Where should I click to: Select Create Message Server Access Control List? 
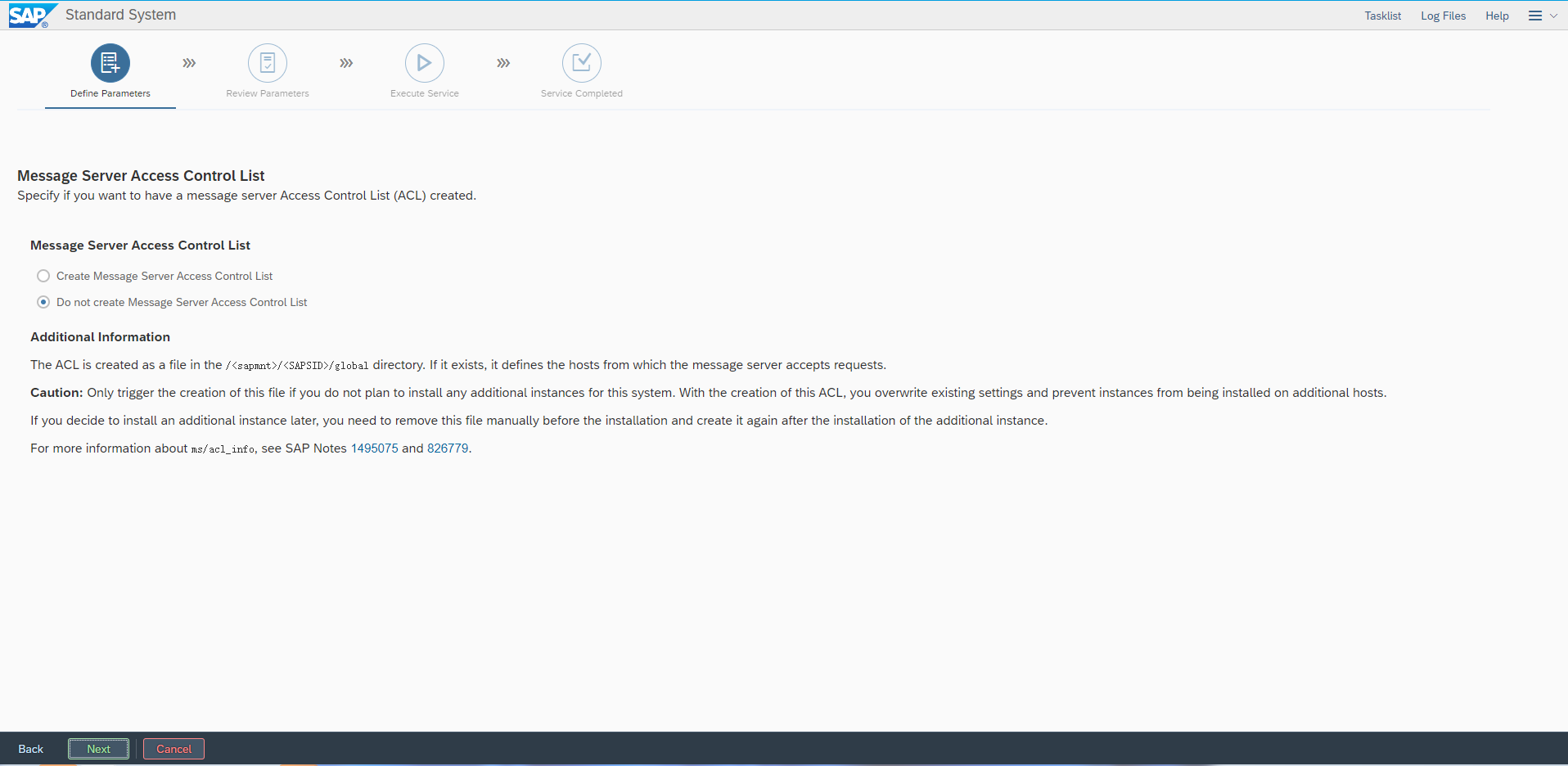[x=43, y=277]
